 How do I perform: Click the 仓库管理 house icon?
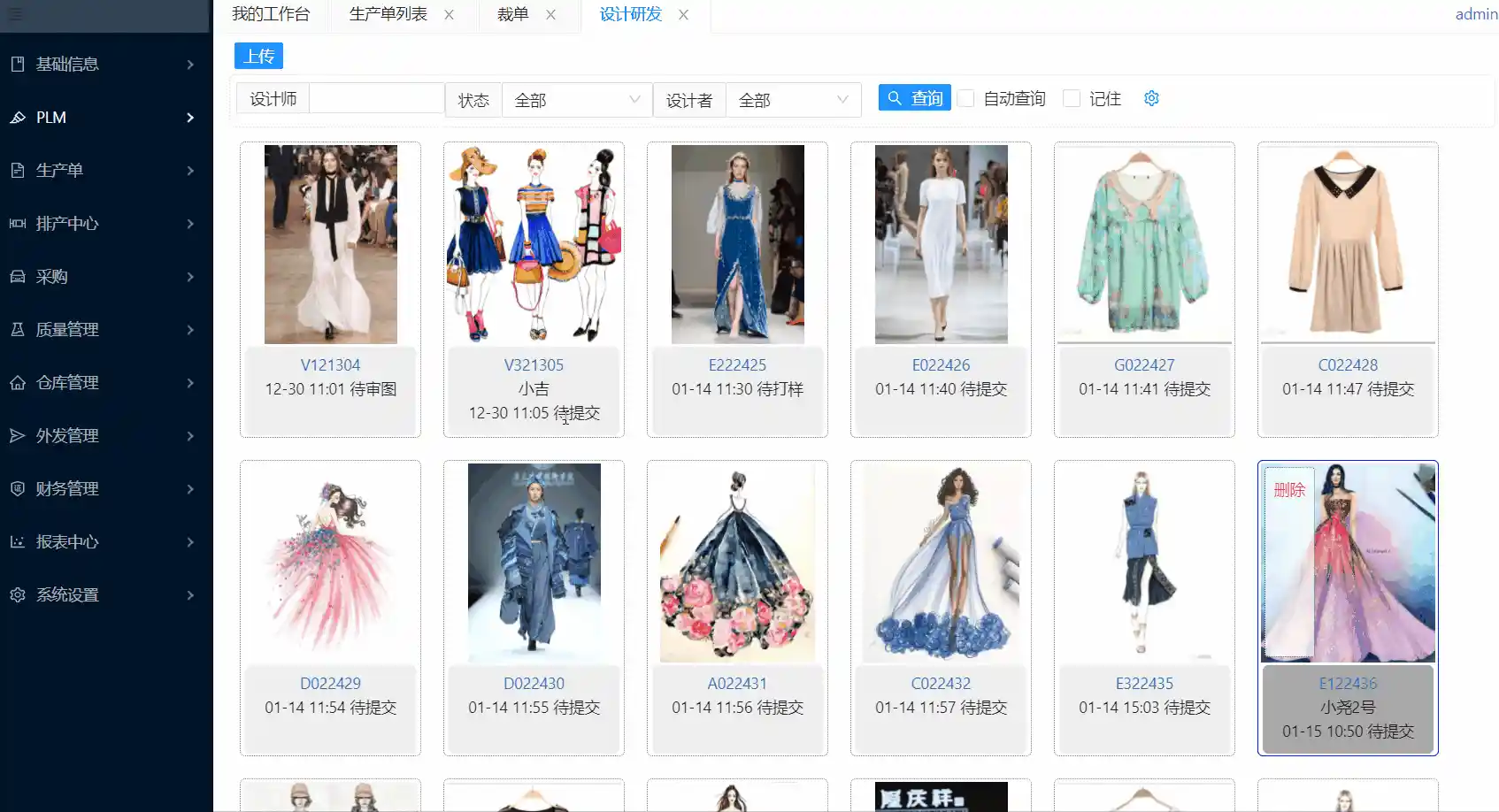coord(17,382)
